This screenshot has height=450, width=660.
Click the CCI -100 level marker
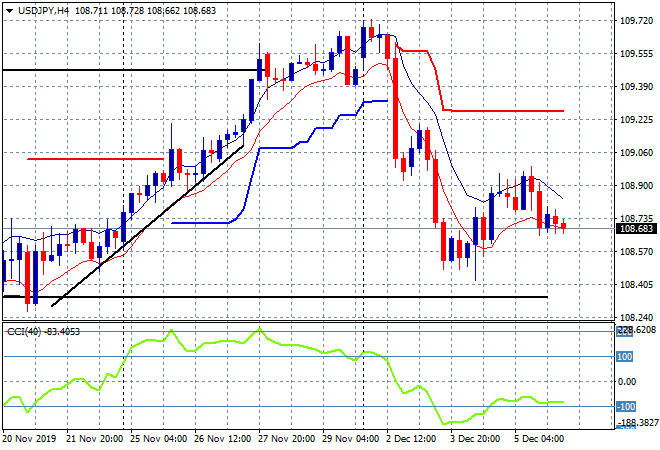click(626, 406)
